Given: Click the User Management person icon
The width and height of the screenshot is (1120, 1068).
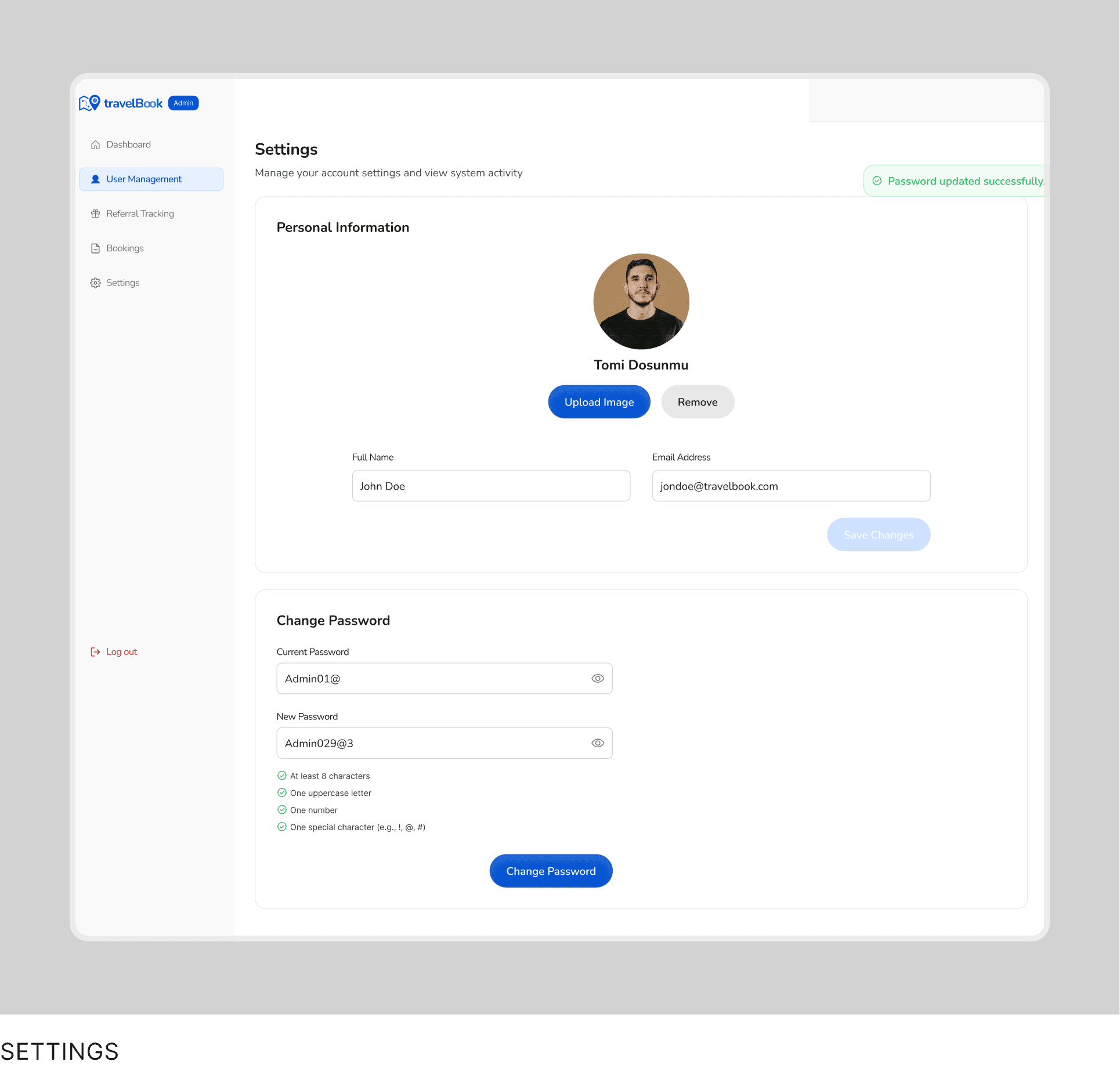Looking at the screenshot, I should coord(95,179).
